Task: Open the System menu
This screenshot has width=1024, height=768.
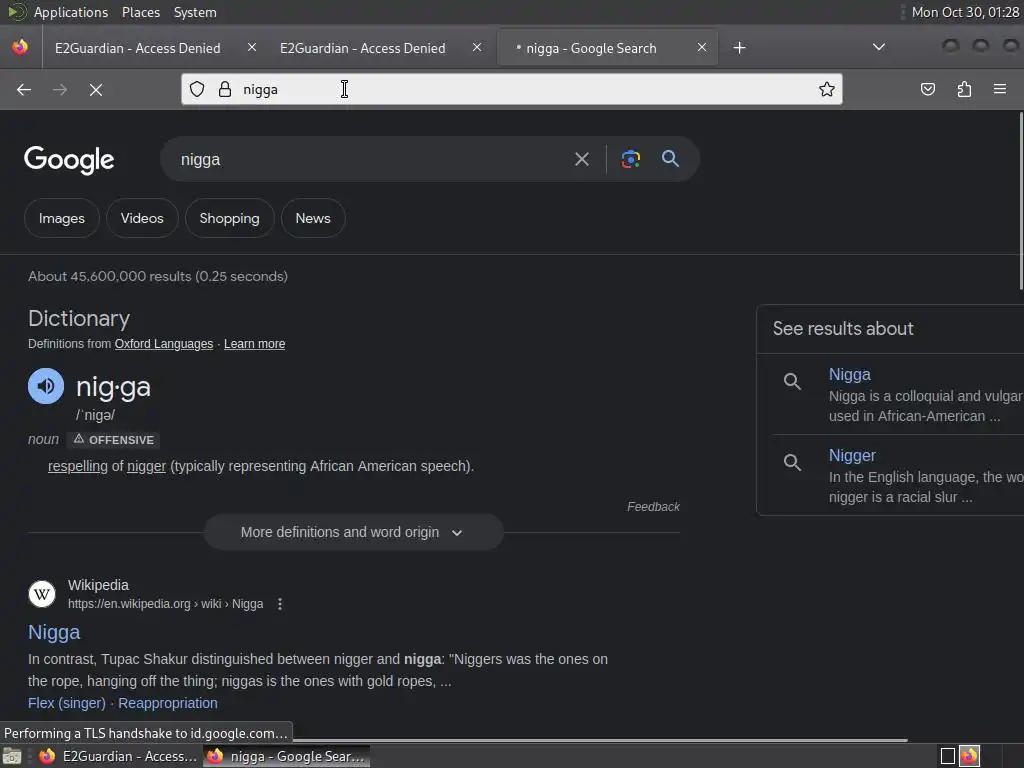Action: [195, 12]
